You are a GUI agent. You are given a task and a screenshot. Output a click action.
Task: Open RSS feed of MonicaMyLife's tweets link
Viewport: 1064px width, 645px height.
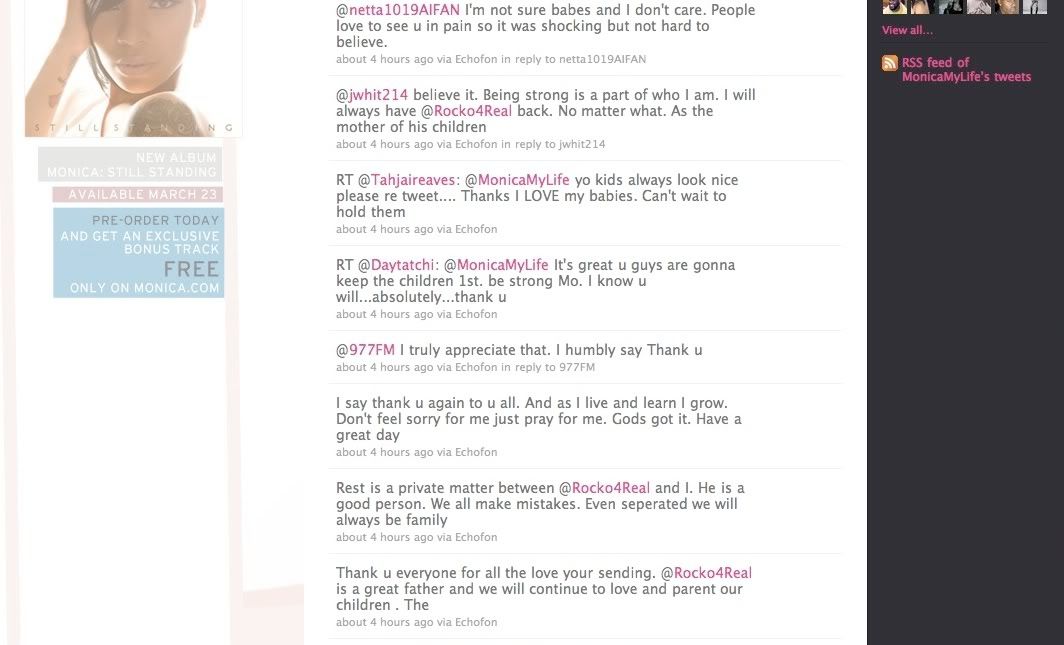tap(966, 69)
